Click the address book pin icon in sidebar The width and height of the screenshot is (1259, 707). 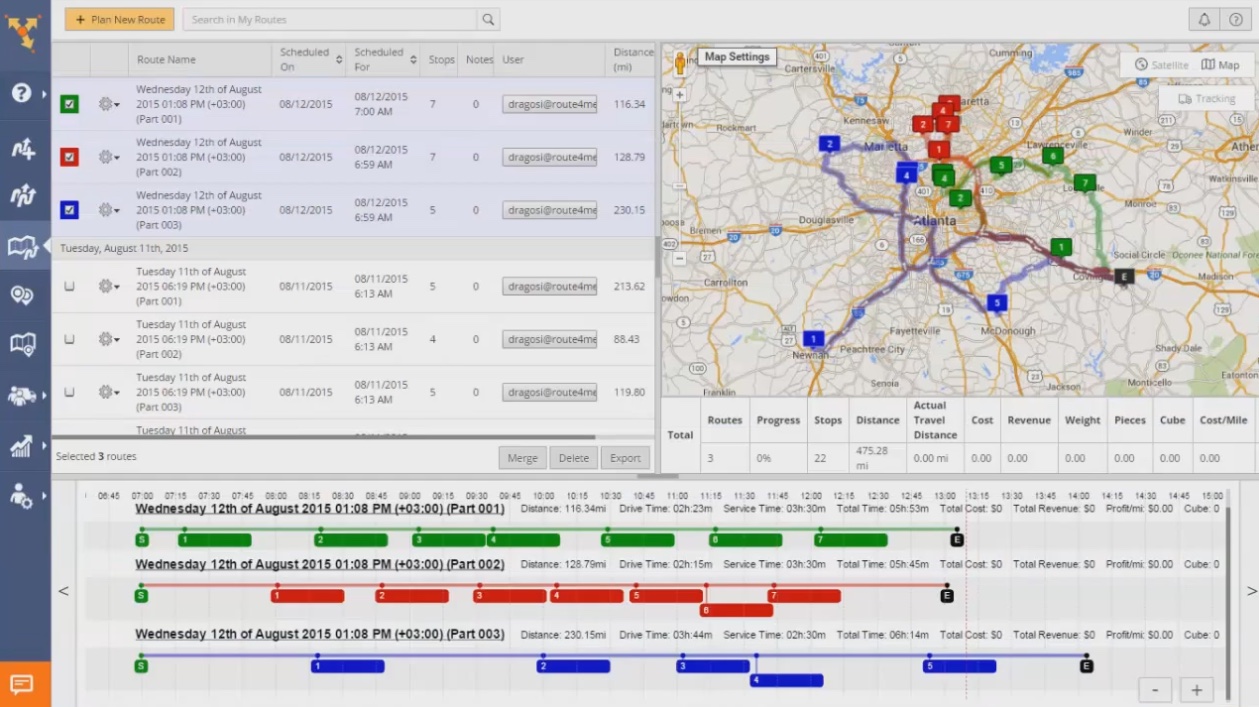point(24,295)
